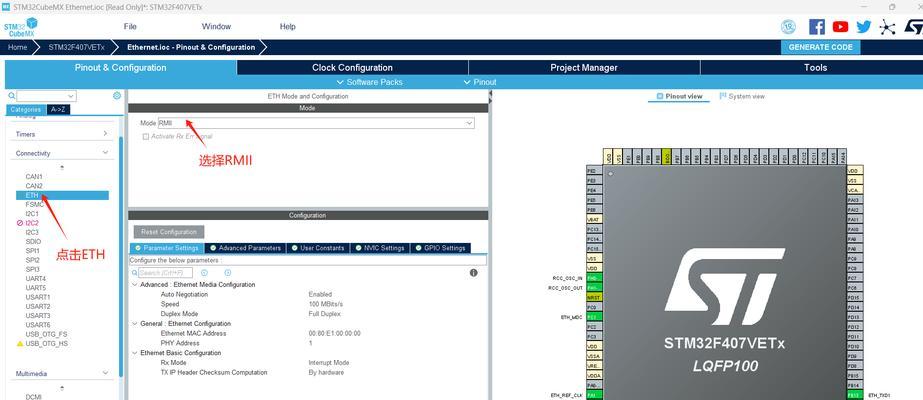The width and height of the screenshot is (923, 400).
Task: Switch to the Clock Configuration tab
Action: click(352, 68)
